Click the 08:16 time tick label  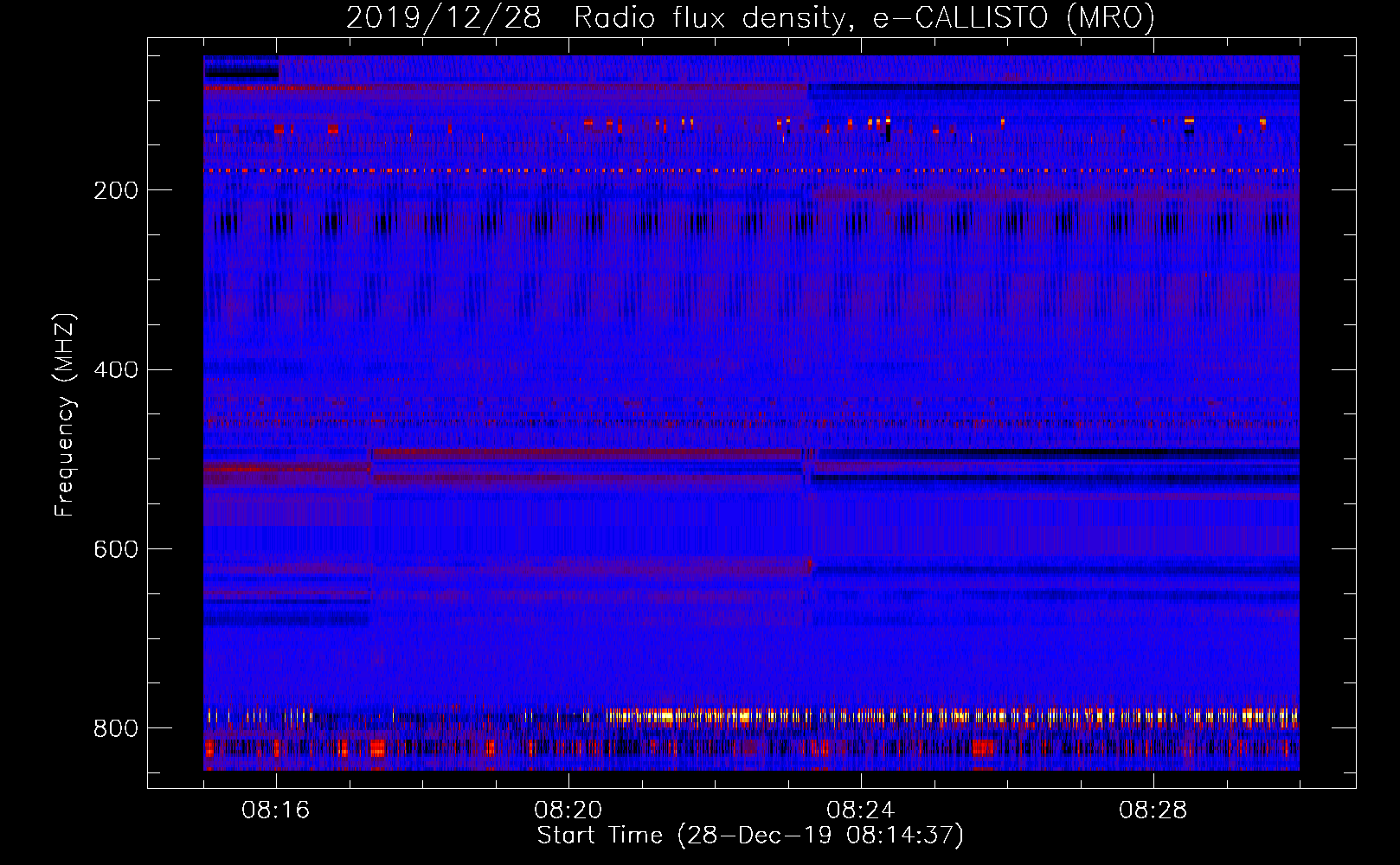tap(276, 811)
